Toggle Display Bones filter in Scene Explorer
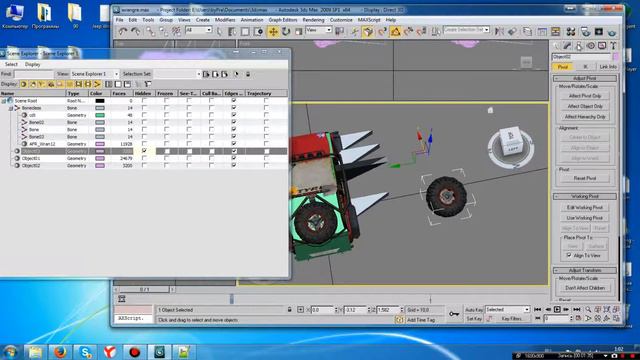 tap(97, 84)
